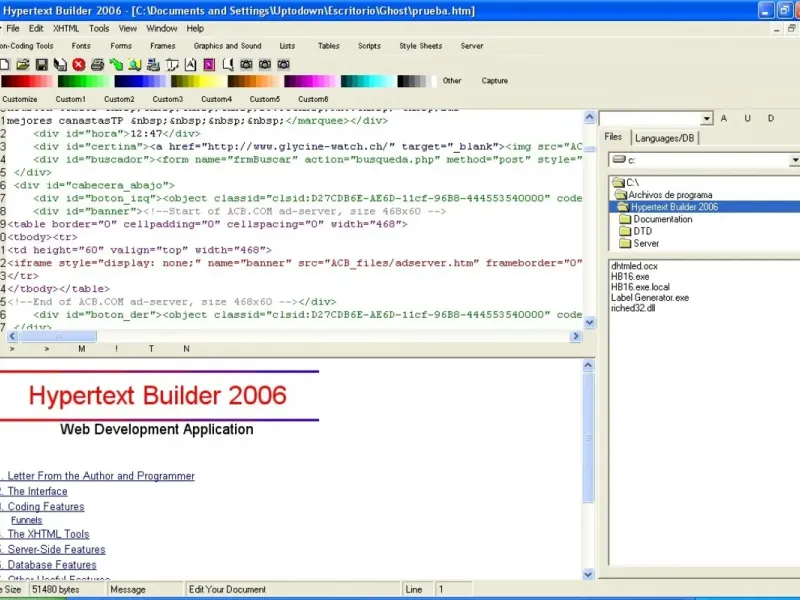This screenshot has width=800, height=600.
Task: Click the page with letter A icon
Action: click(190, 65)
